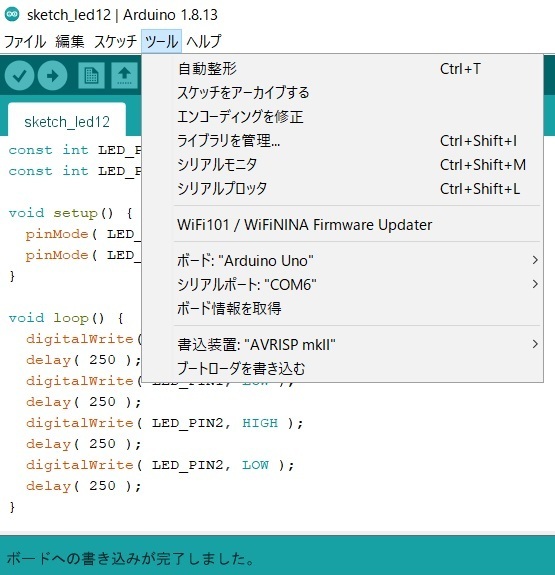Click the chevron arrow beside AVRISP mkII
The height and width of the screenshot is (575, 555).
pos(535,344)
